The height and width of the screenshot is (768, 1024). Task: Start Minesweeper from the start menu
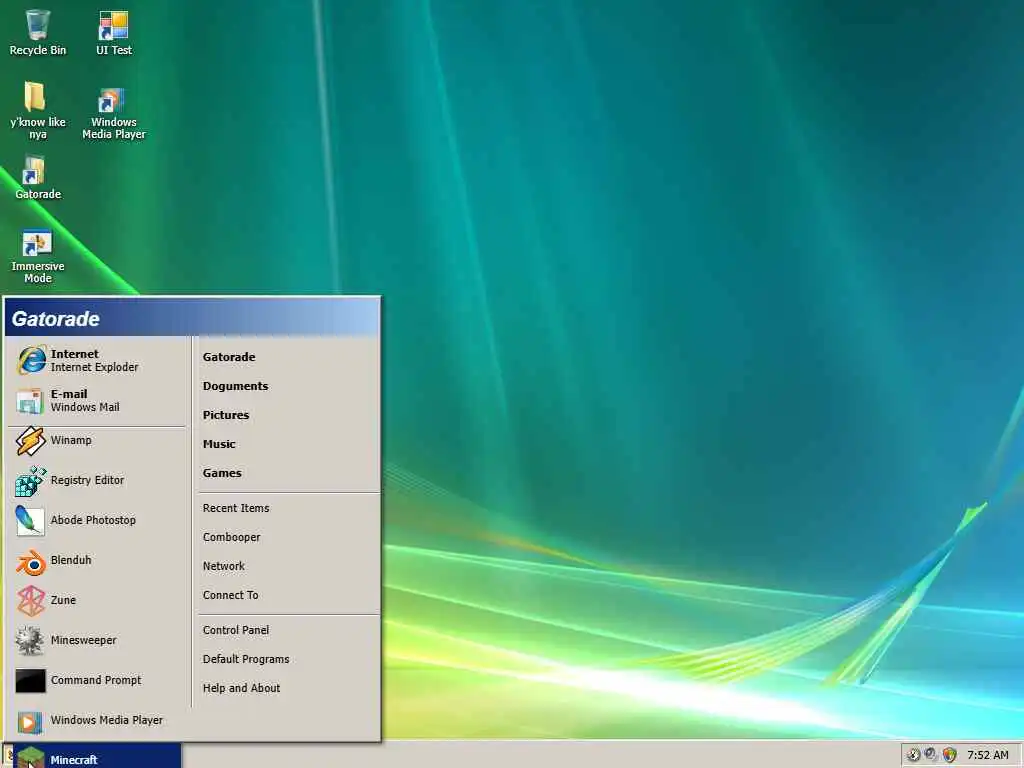tap(97, 641)
